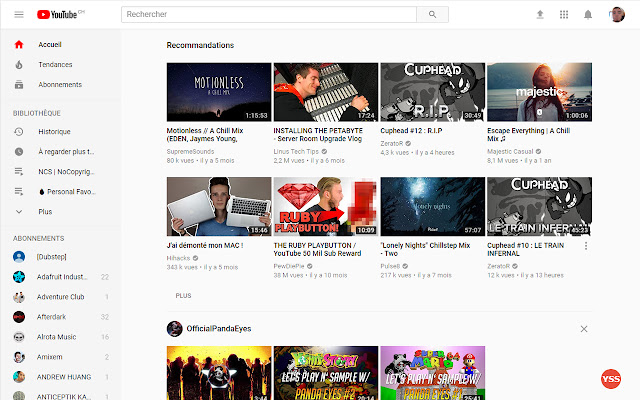Open the notifications bell
This screenshot has height=400, width=640.
point(588,15)
